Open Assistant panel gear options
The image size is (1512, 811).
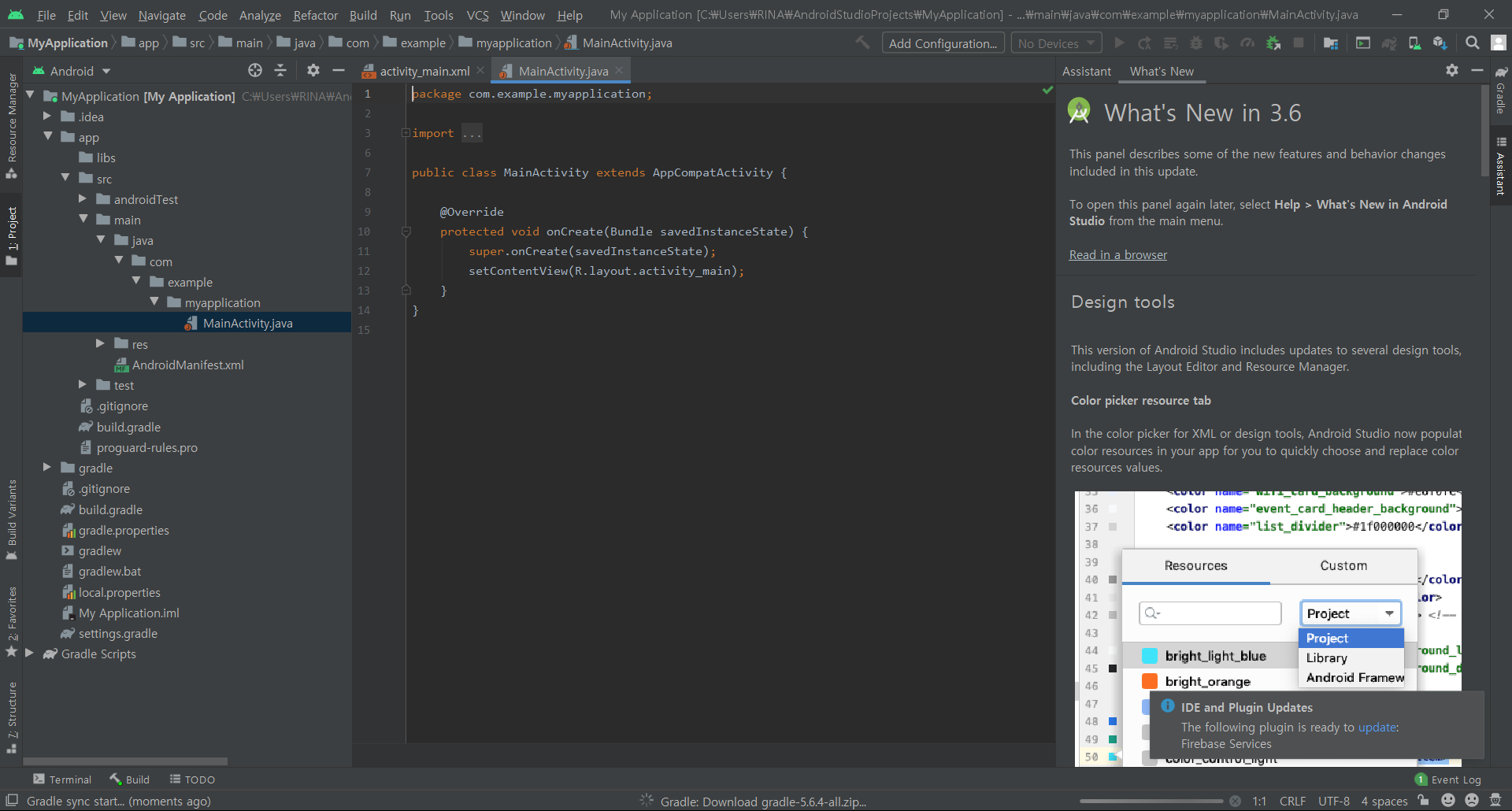[1452, 71]
